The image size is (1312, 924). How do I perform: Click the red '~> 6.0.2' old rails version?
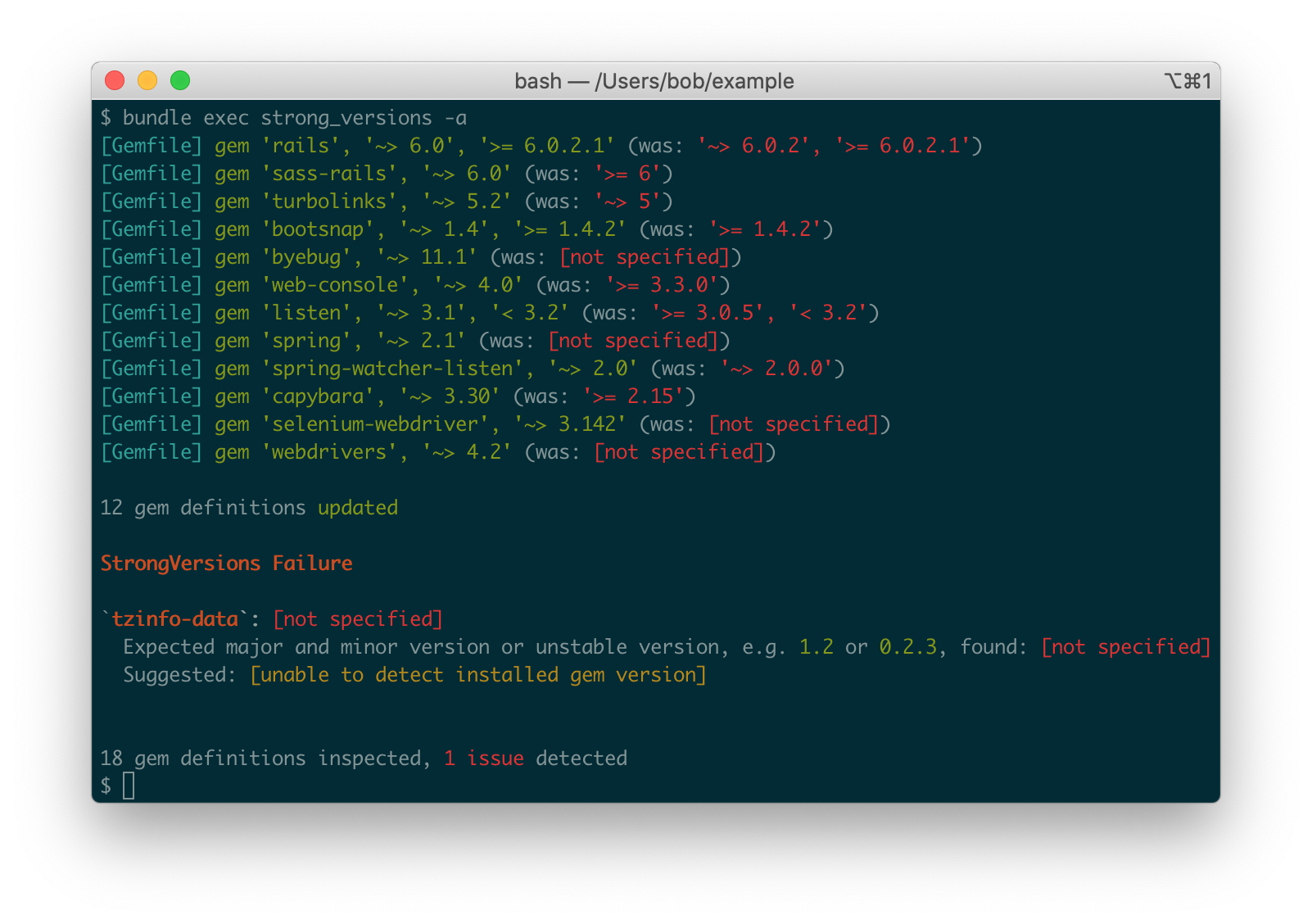coord(753,146)
